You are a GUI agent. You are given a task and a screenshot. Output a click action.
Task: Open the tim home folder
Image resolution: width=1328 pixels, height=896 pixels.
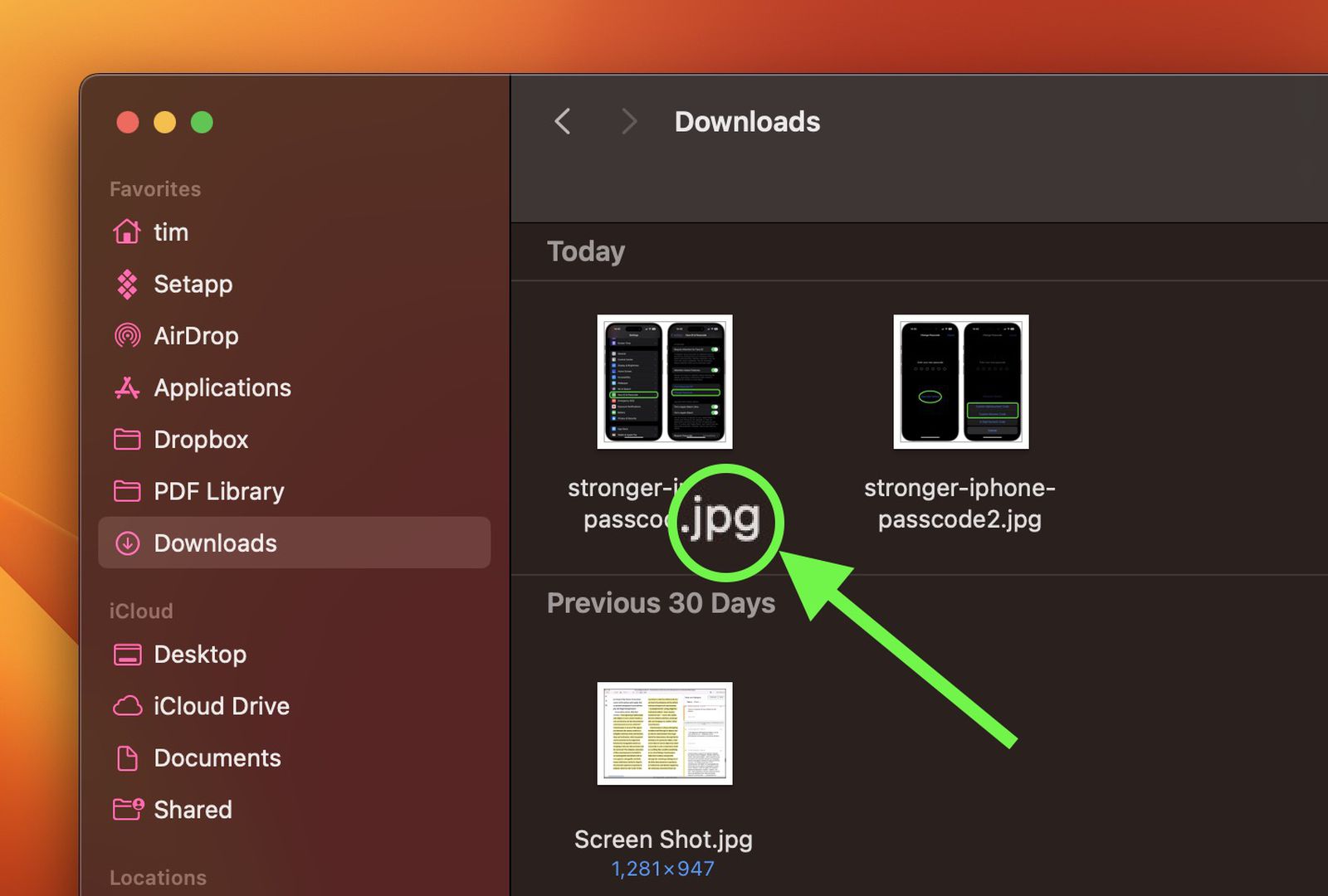[x=170, y=232]
